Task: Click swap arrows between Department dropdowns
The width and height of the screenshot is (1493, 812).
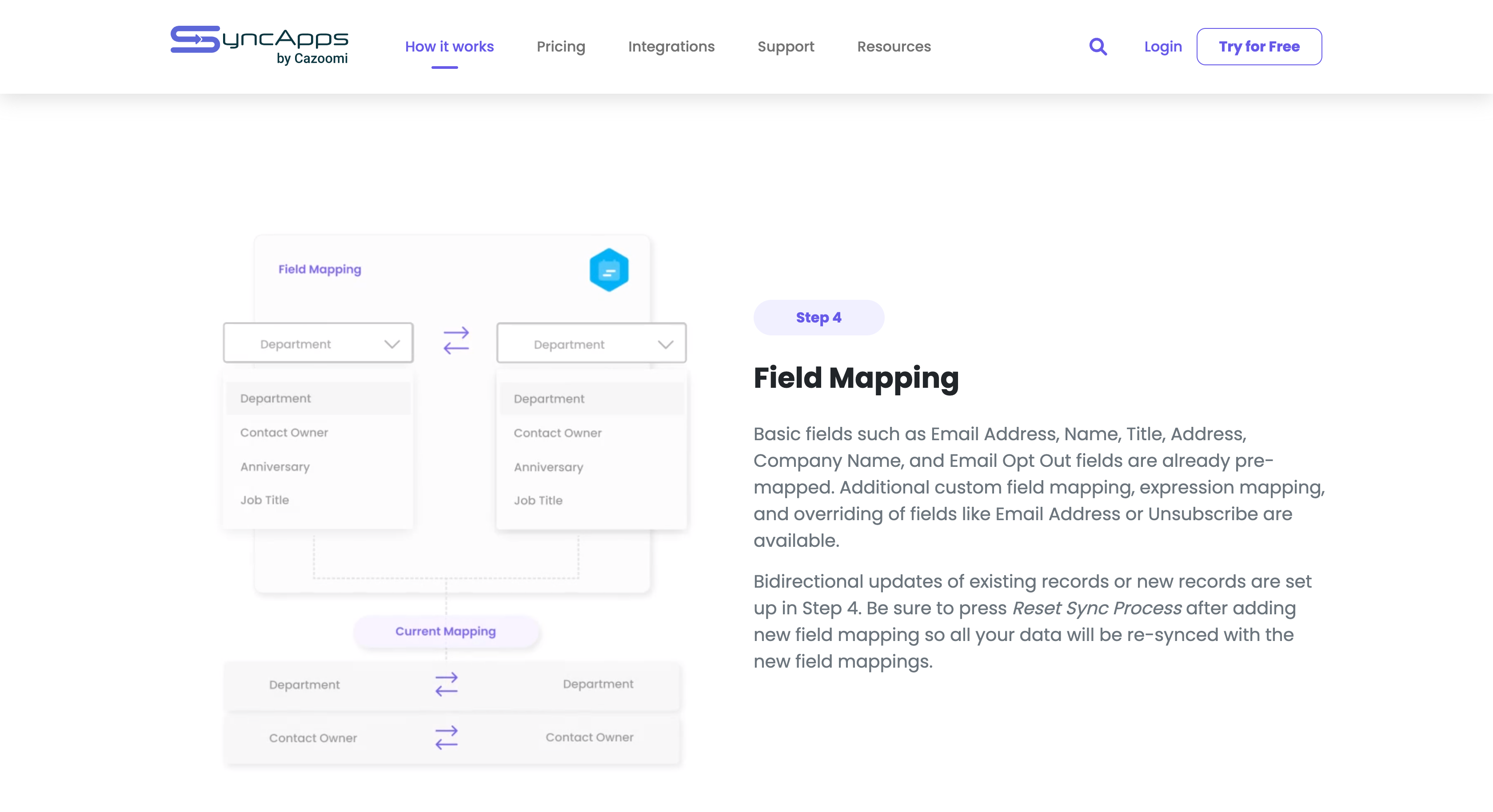Action: click(x=455, y=341)
